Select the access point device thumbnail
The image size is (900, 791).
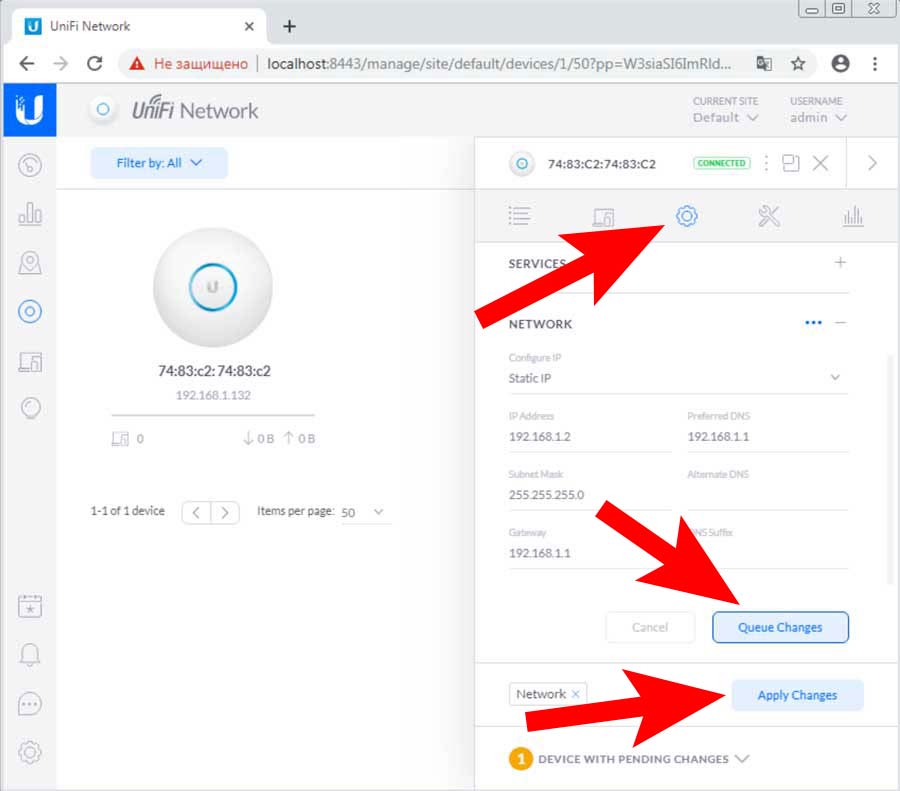[213, 287]
